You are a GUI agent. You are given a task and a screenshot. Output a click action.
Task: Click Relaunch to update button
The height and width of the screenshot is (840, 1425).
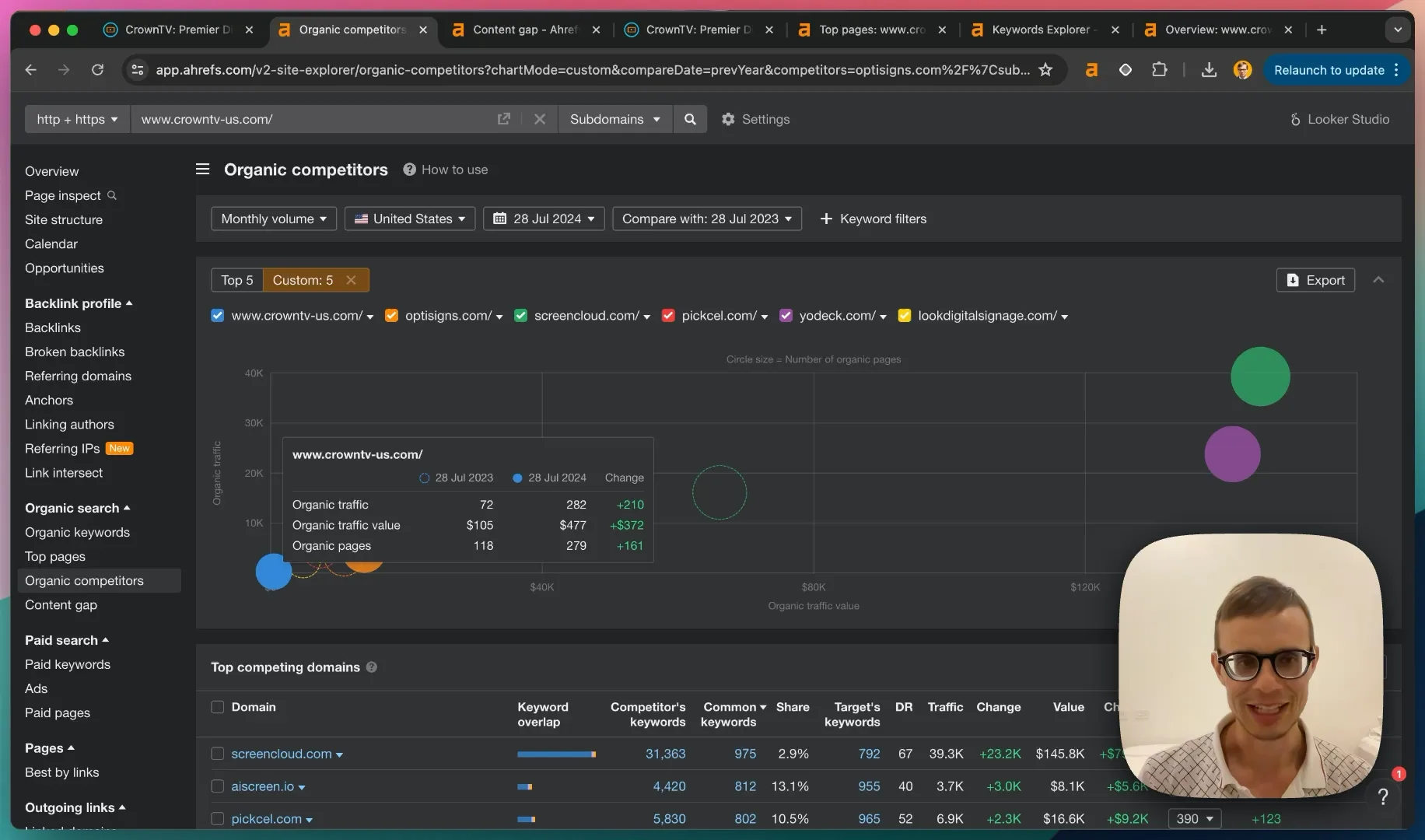[1336, 70]
